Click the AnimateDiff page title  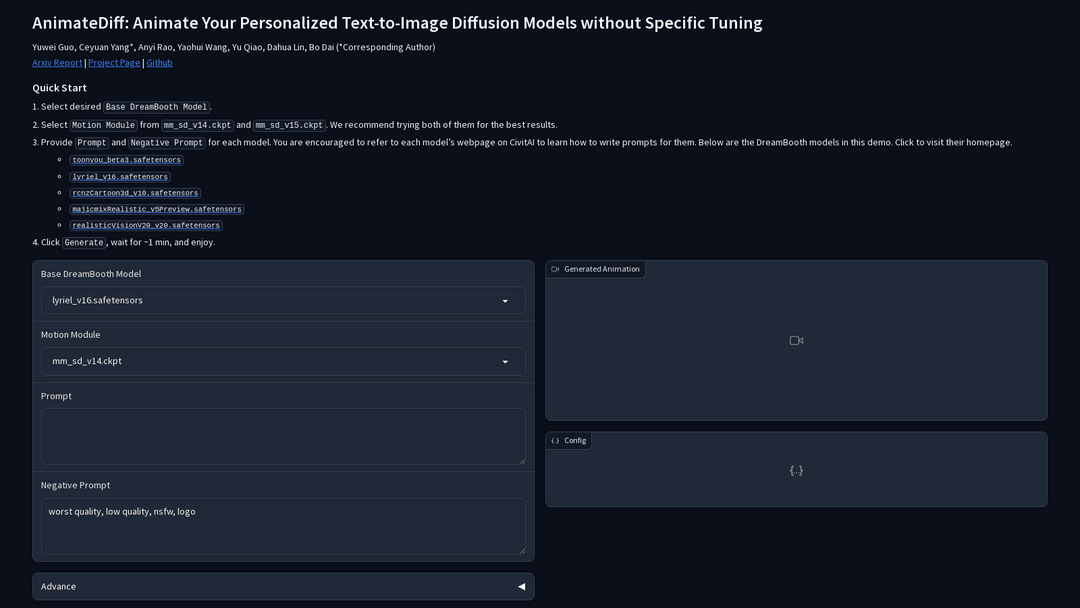pyautogui.click(x=397, y=23)
